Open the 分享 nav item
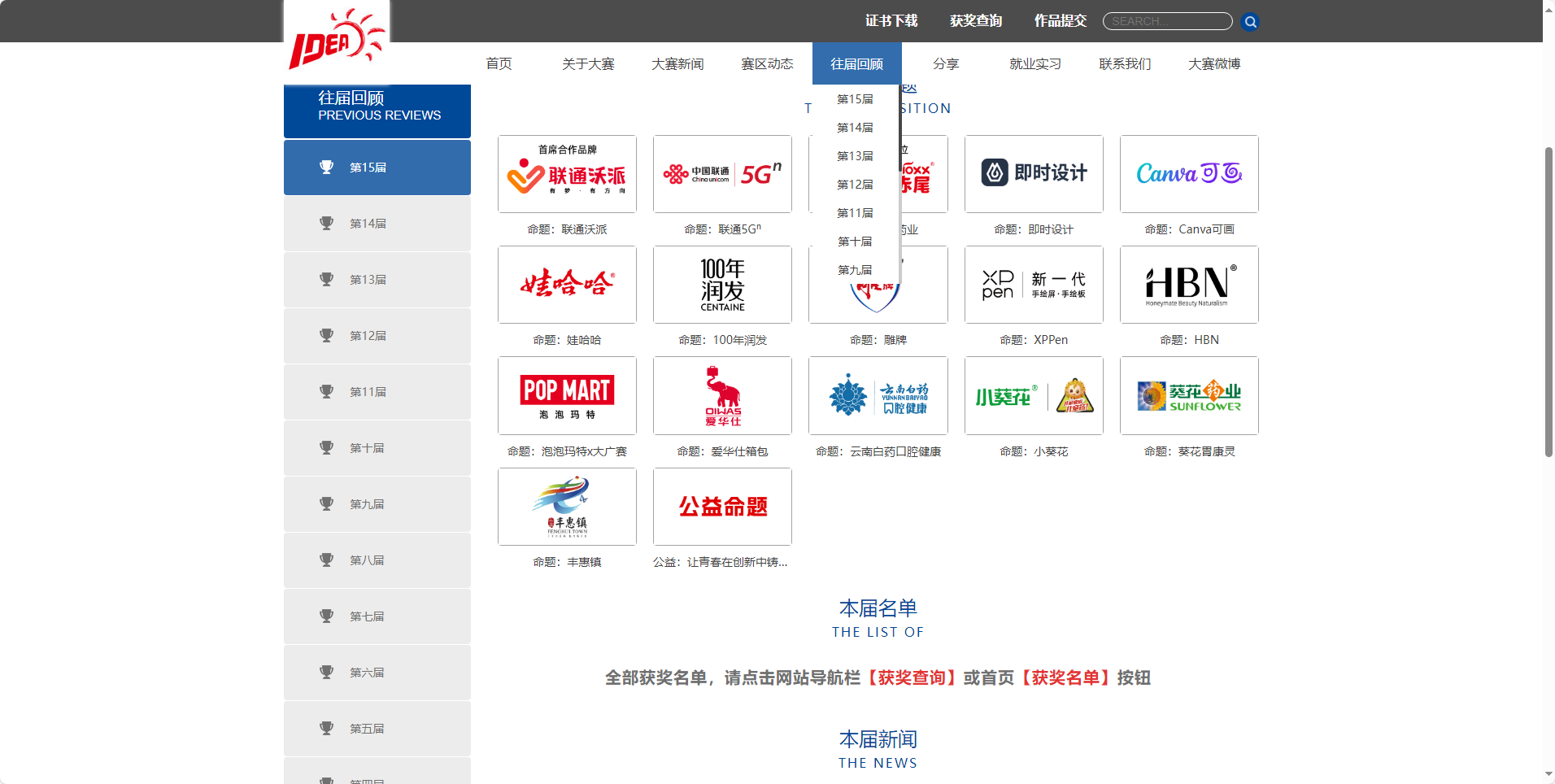The height and width of the screenshot is (784, 1555). pyautogui.click(x=946, y=63)
